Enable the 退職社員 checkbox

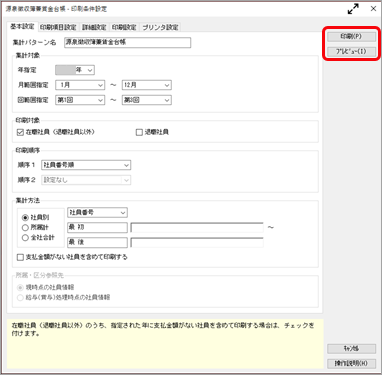pos(139,132)
